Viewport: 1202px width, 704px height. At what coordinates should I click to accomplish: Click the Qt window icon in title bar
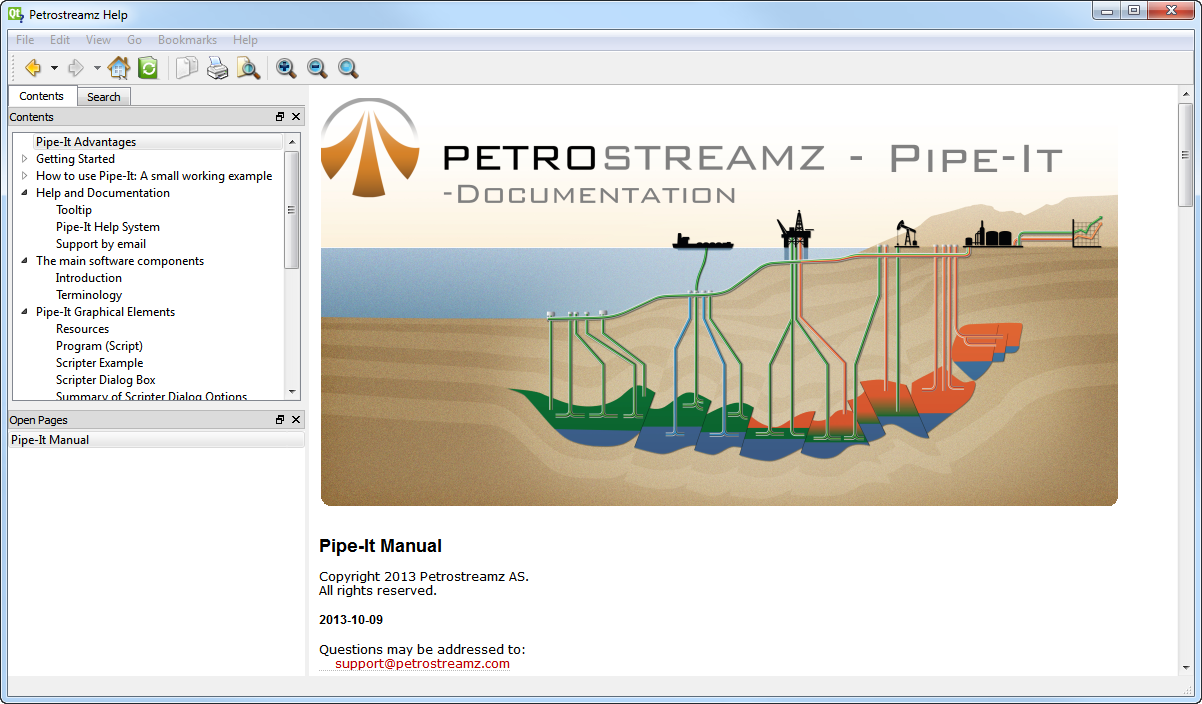point(17,14)
